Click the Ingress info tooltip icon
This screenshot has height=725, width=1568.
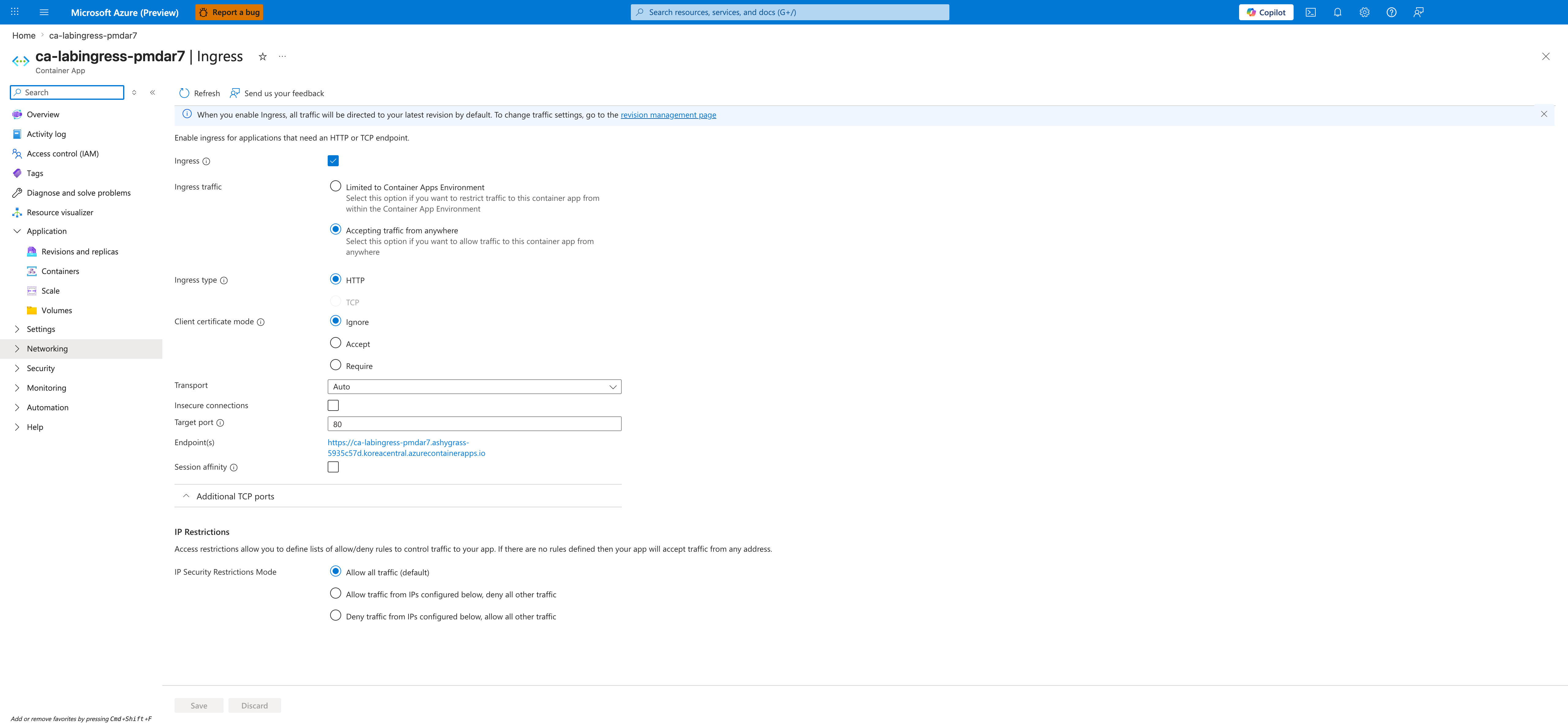(206, 161)
